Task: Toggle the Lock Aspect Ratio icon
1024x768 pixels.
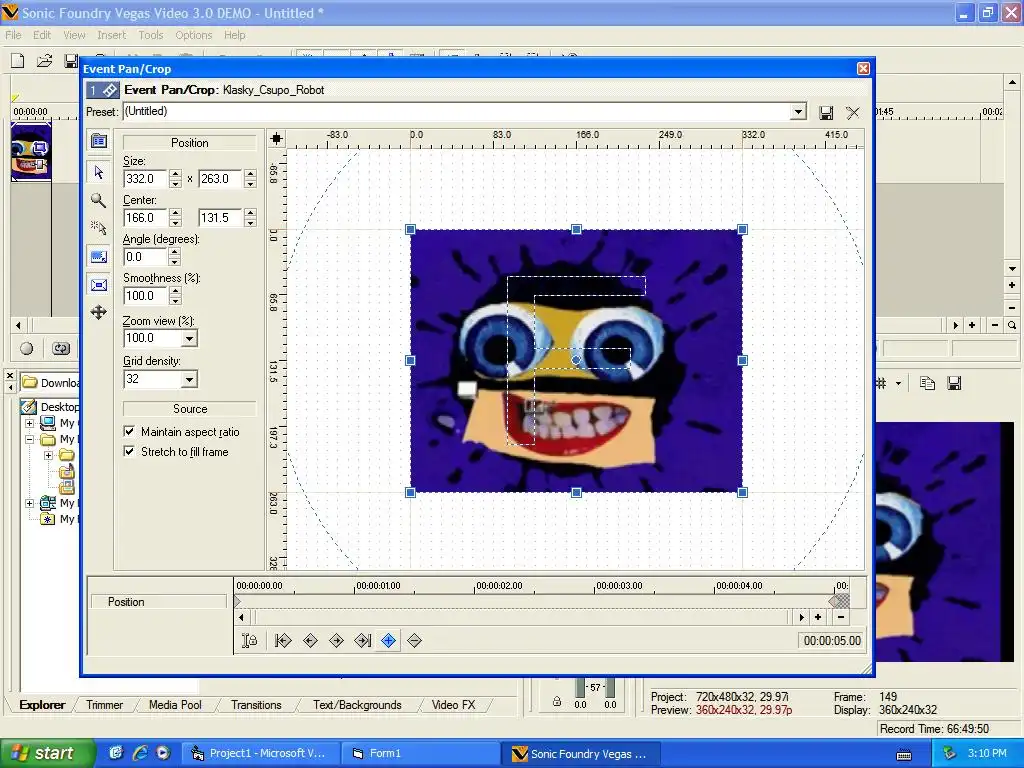Action: pyautogui.click(x=99, y=257)
